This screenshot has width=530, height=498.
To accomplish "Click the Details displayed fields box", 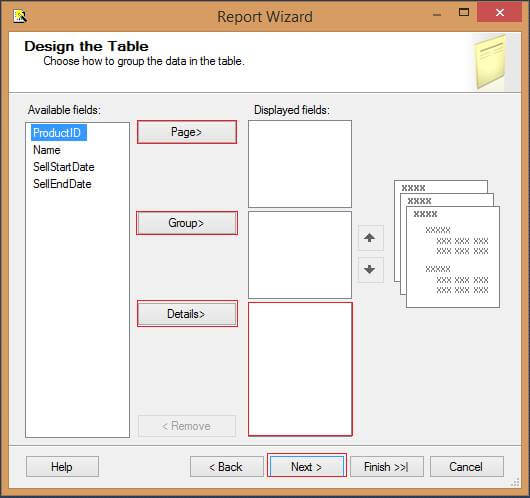I will point(300,369).
